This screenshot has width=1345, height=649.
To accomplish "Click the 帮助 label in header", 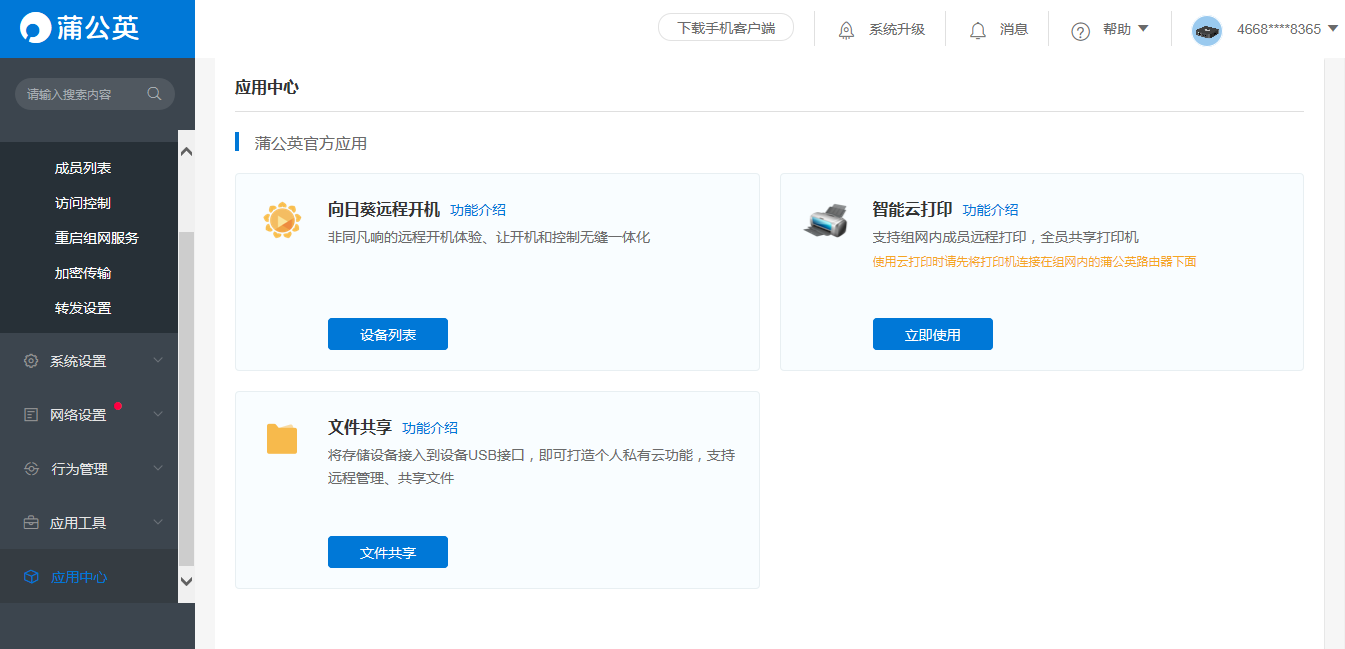I will click(1117, 30).
